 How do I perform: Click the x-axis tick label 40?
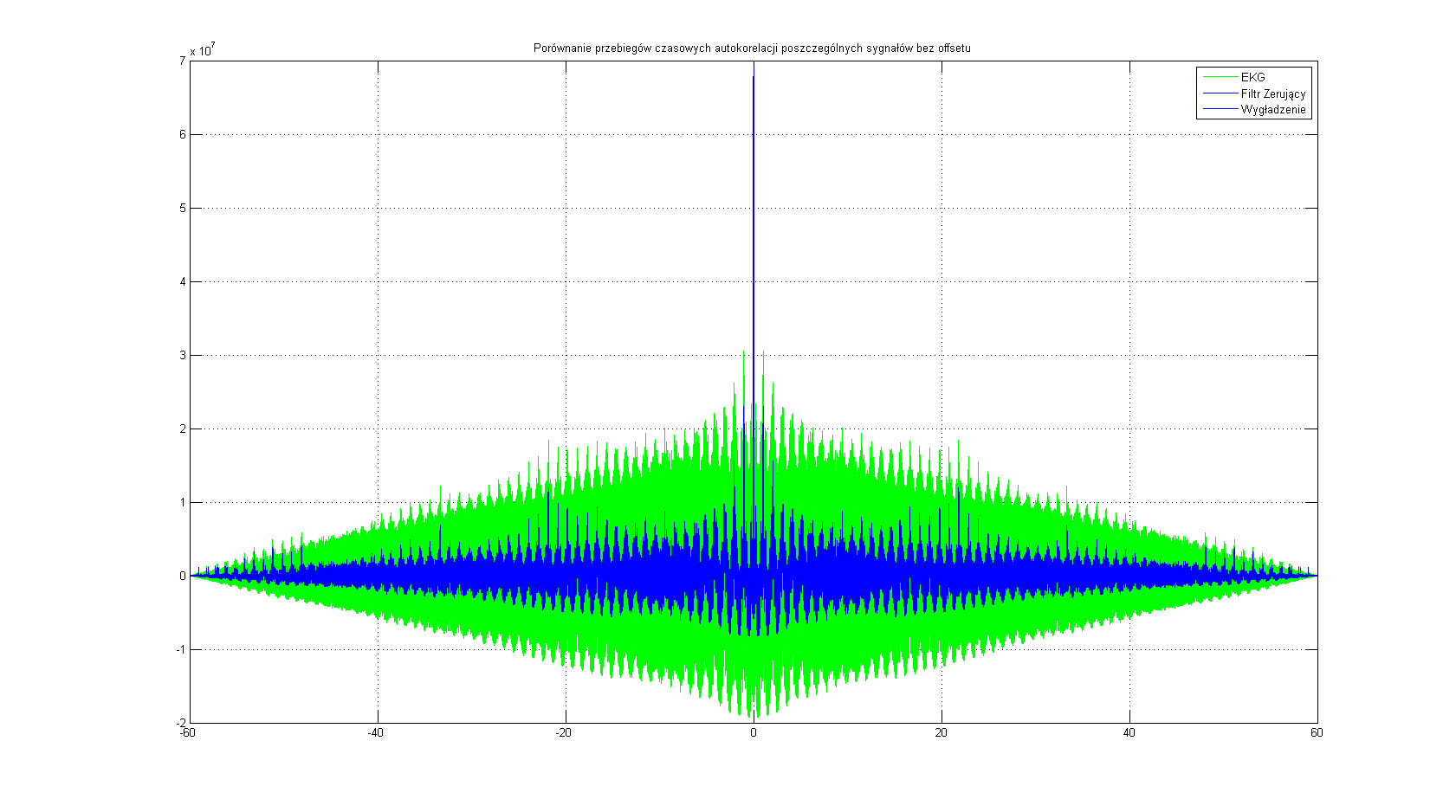click(1129, 733)
